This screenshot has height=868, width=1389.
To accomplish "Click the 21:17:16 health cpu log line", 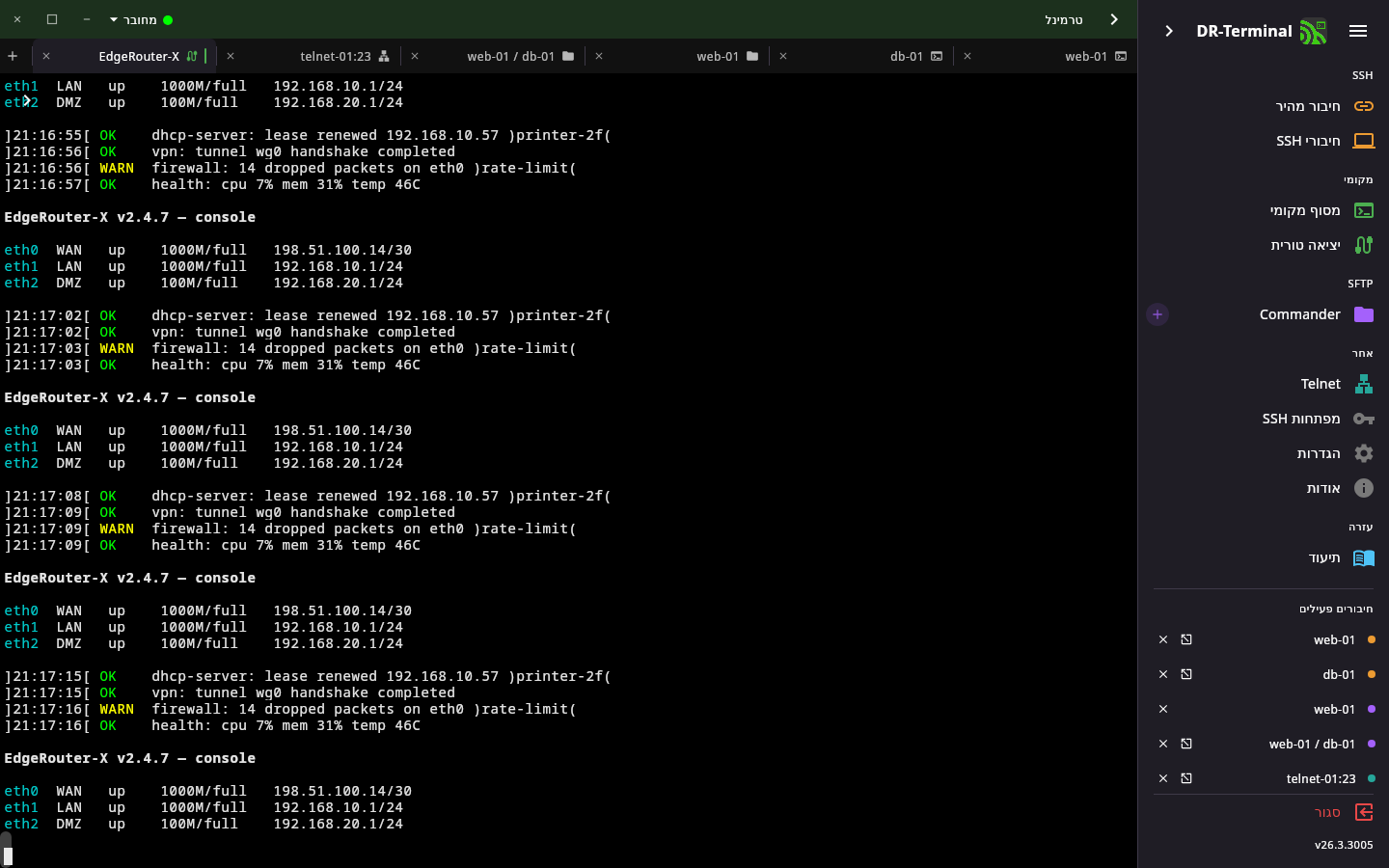I will (x=212, y=725).
